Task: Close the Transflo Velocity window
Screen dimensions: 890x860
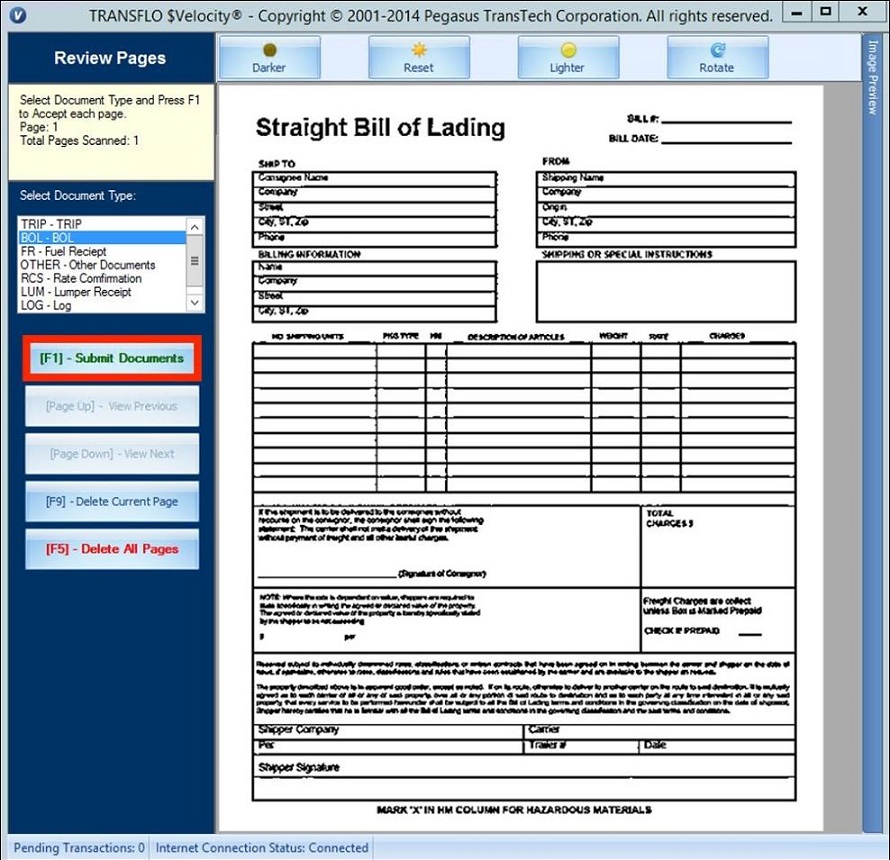Action: coord(862,11)
